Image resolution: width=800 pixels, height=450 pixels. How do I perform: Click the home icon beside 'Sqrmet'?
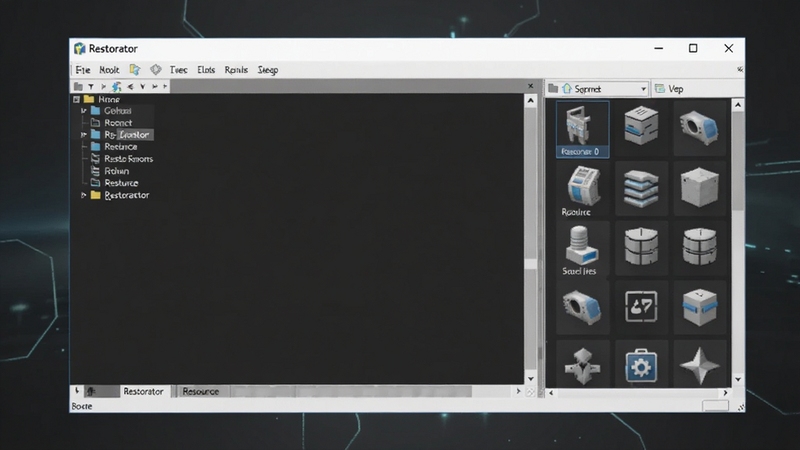567,89
